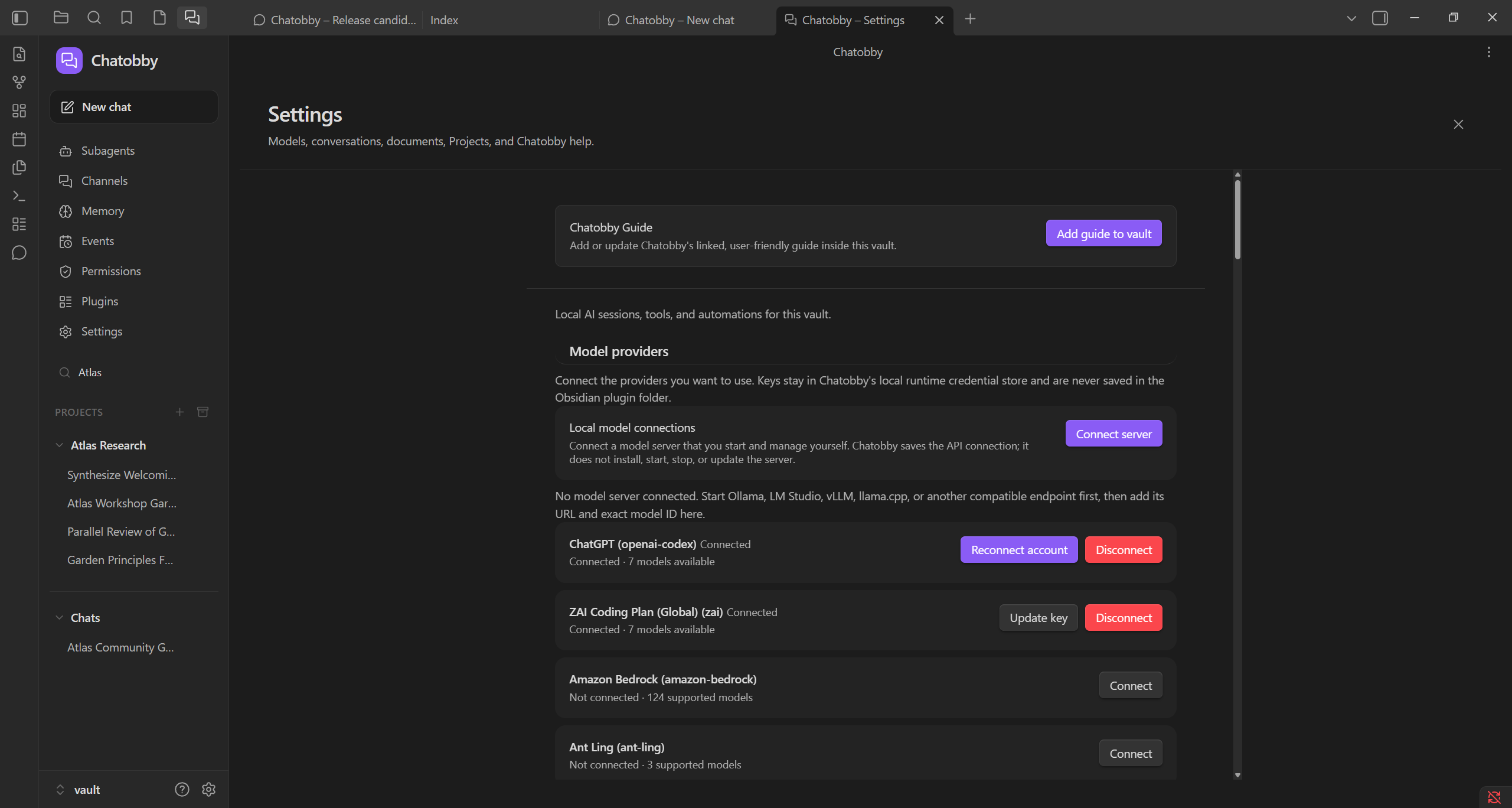This screenshot has width=1512, height=808.
Task: Open Atlas Workshop Gar... chat
Action: pos(122,503)
